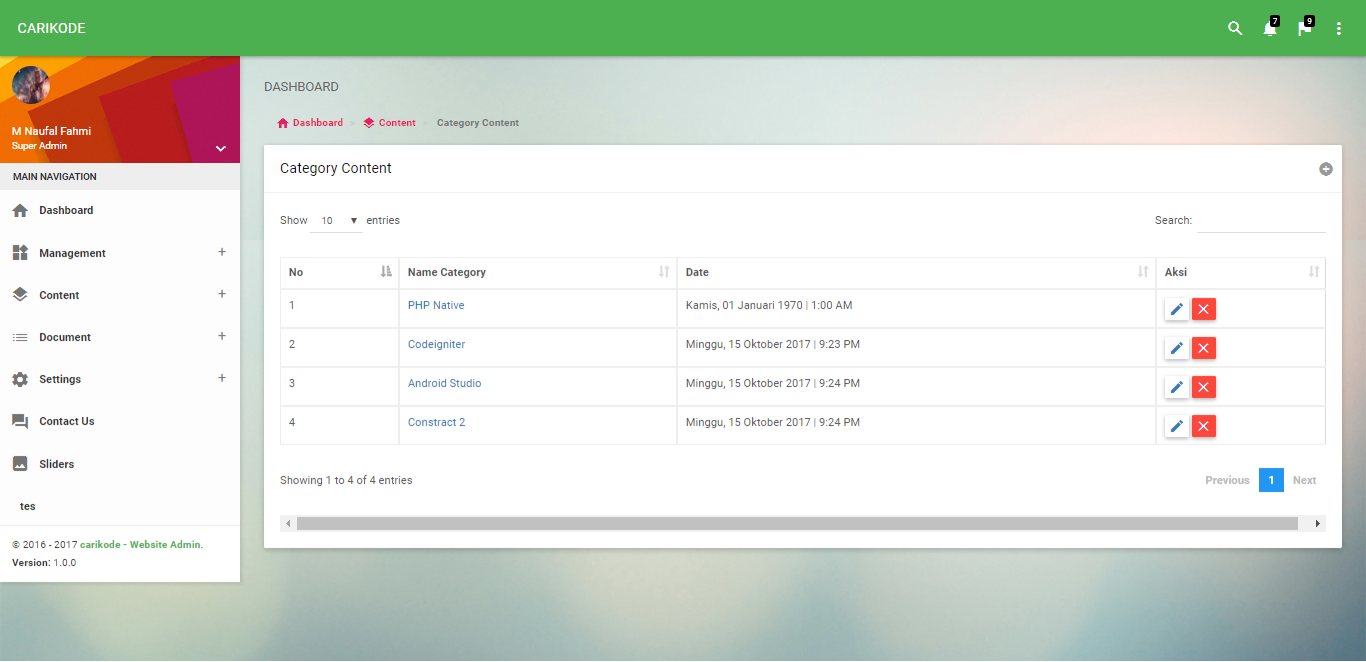Edit the PHP Native category with the pencil icon
The height and width of the screenshot is (662, 1366).
click(x=1176, y=309)
